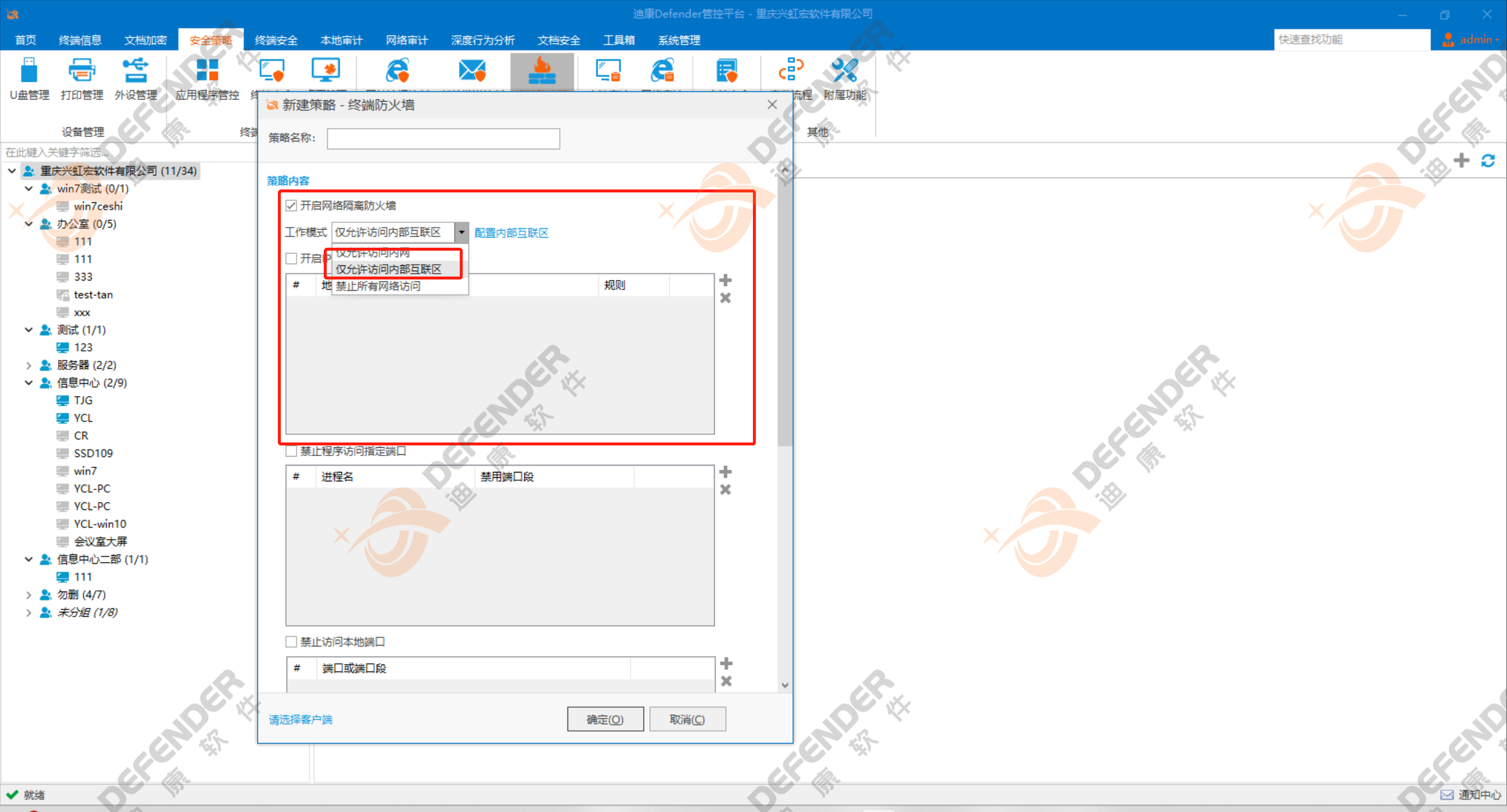Collapse the 信息中心 (2/9) group
The height and width of the screenshot is (812, 1507).
coord(28,383)
